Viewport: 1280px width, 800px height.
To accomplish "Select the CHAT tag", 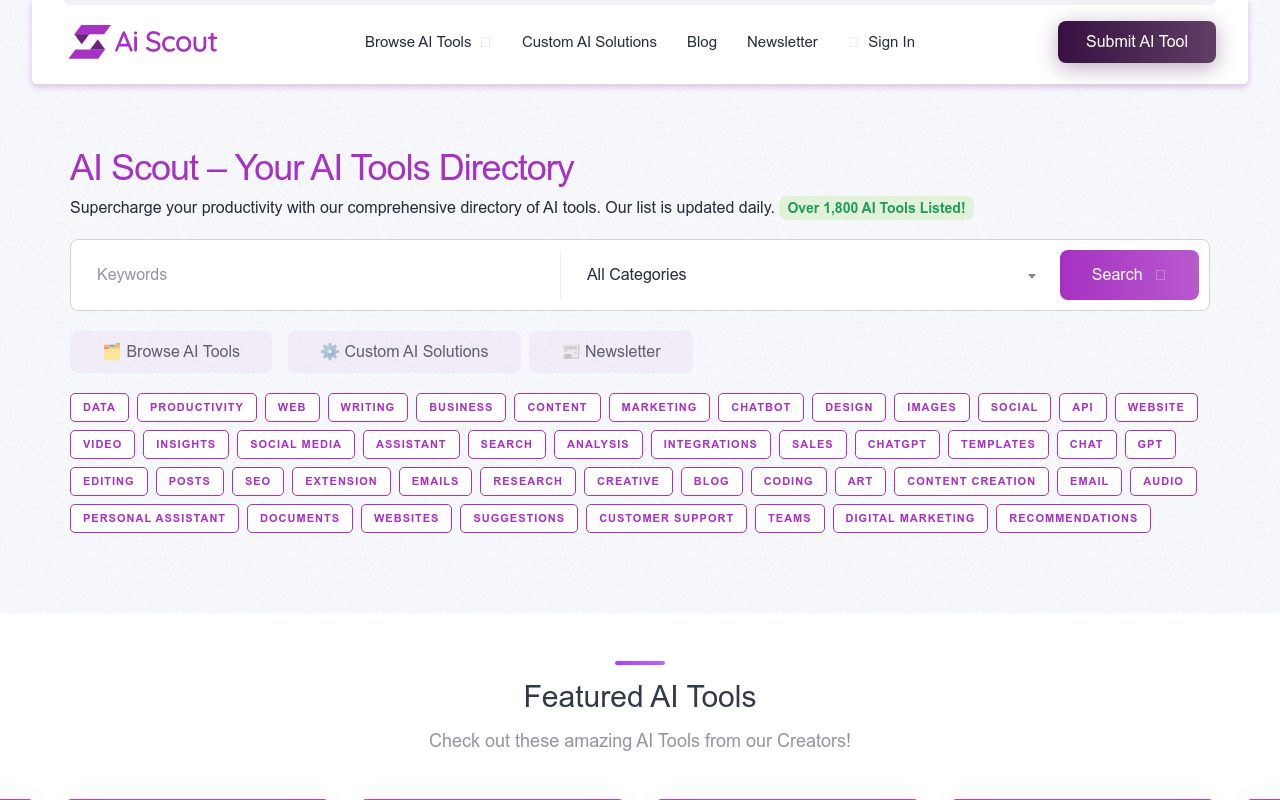I will pyautogui.click(x=1086, y=444).
